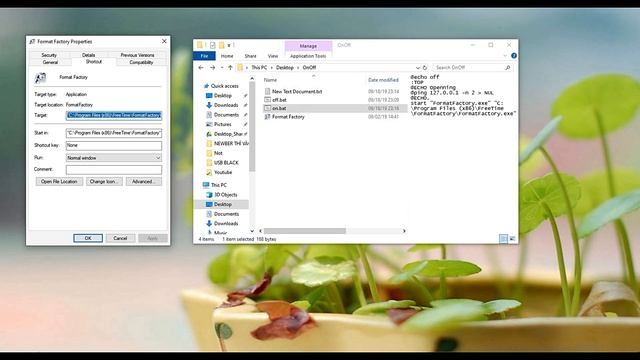This screenshot has width=640, height=360.
Task: Refresh the OnOff folder view
Action: tap(425, 67)
